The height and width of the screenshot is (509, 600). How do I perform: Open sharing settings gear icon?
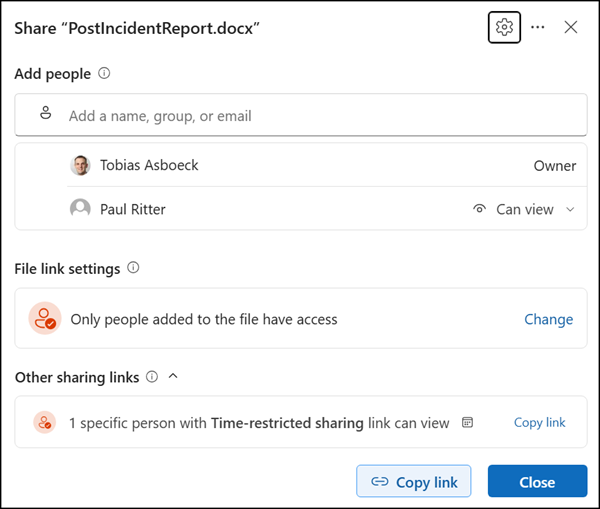click(x=504, y=27)
